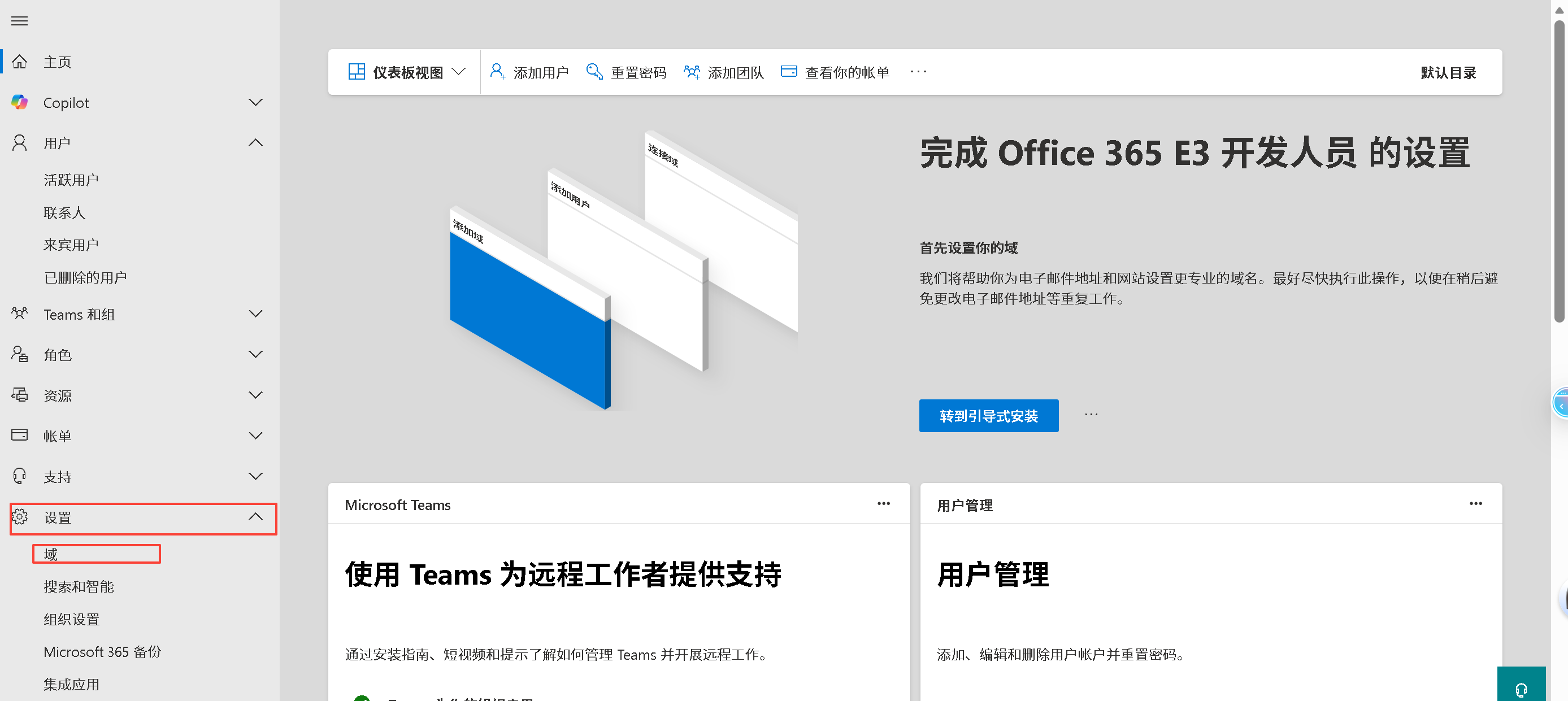
Task: Click the Copilot logo icon
Action: click(19, 102)
